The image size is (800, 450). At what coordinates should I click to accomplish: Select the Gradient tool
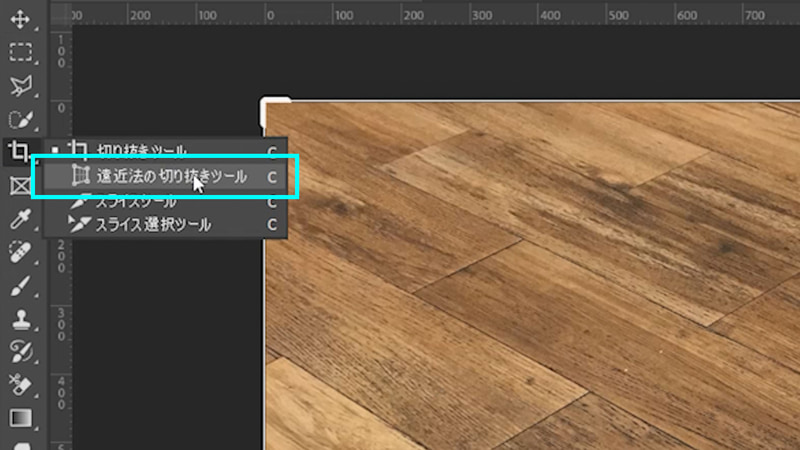20,418
